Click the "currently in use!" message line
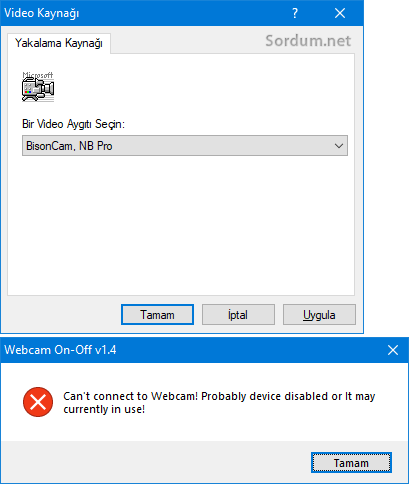 click(x=104, y=409)
